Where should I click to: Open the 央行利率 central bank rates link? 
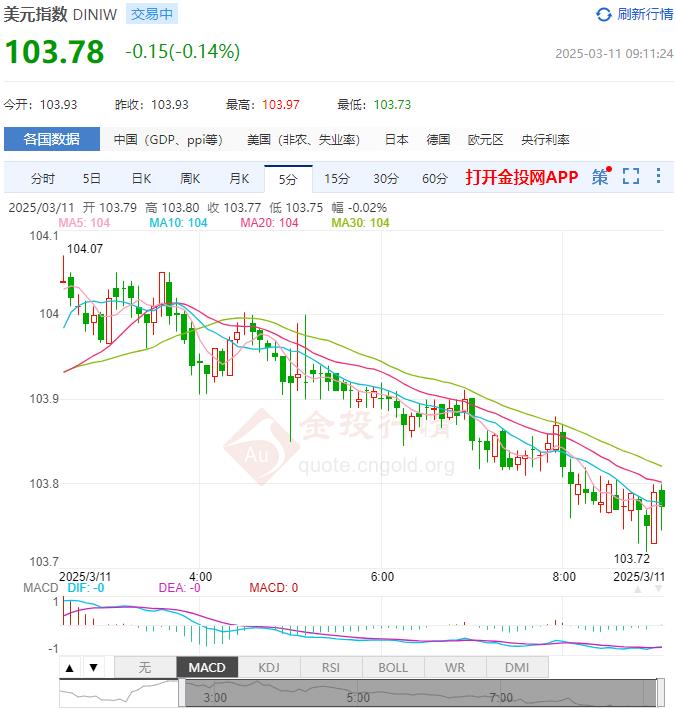pos(545,140)
